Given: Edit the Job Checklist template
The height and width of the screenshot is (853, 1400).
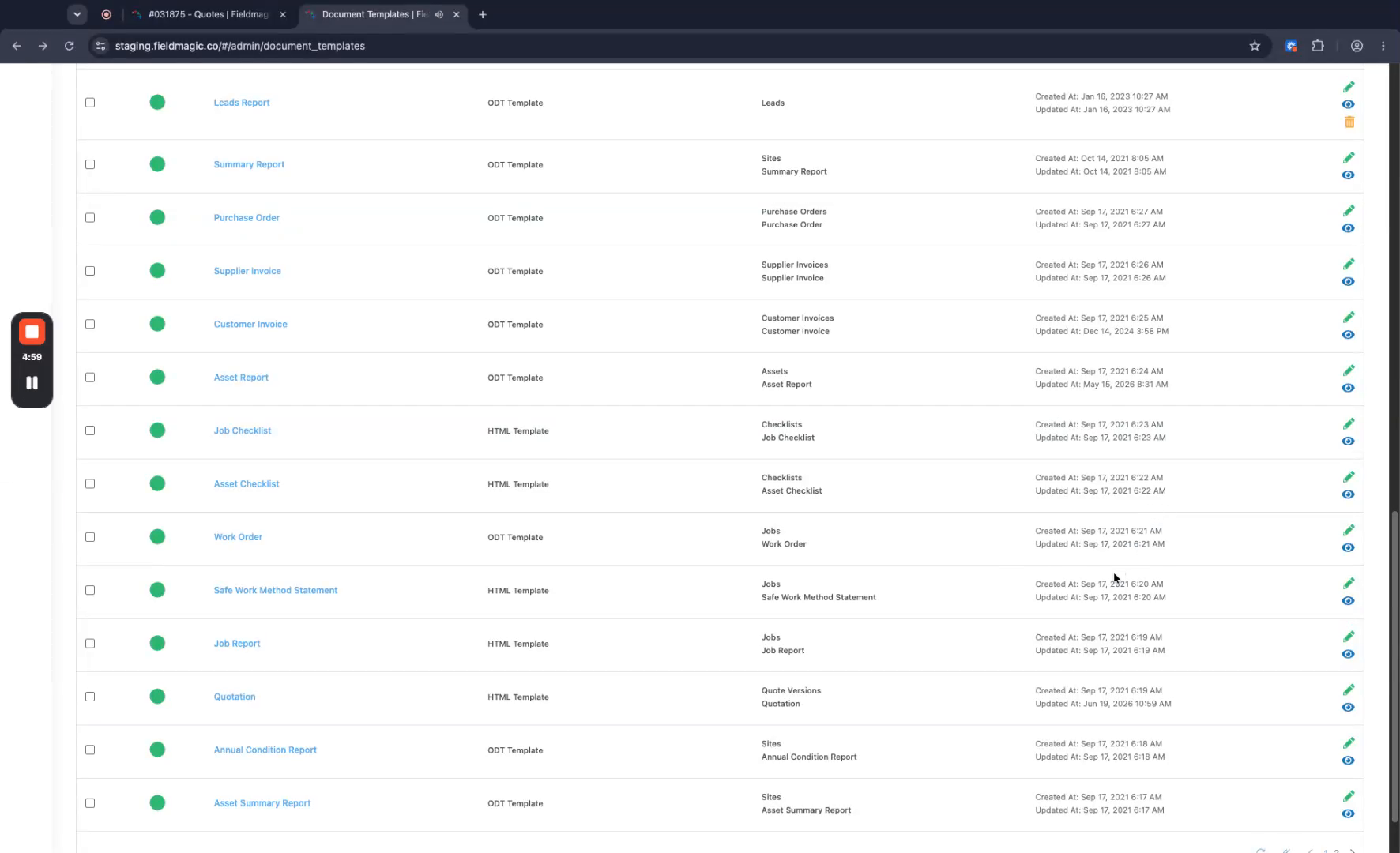Looking at the screenshot, I should click(1349, 423).
